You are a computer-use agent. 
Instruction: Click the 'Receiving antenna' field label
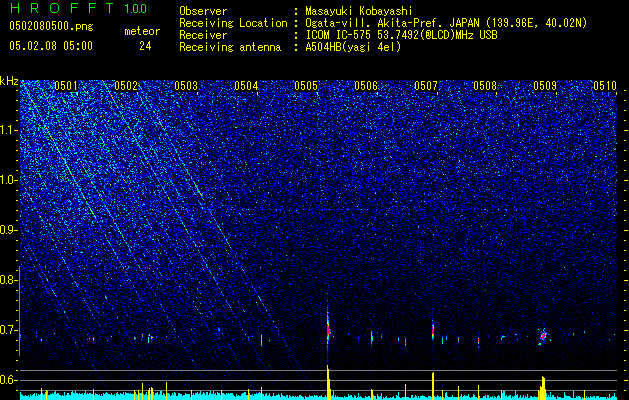pyautogui.click(x=230, y=47)
